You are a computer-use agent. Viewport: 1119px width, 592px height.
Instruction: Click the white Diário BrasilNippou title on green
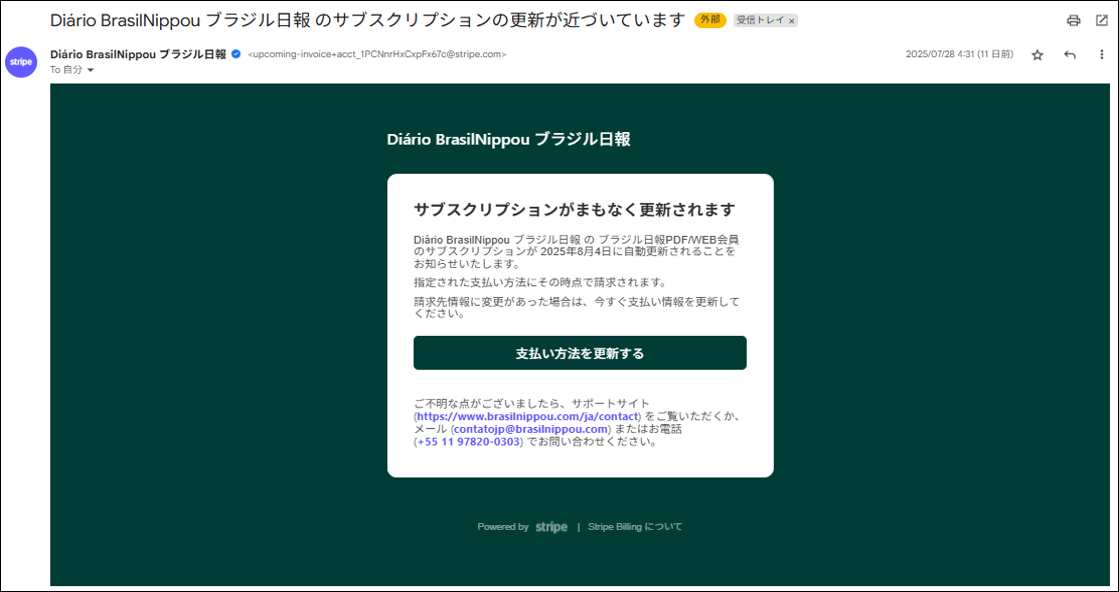point(509,139)
